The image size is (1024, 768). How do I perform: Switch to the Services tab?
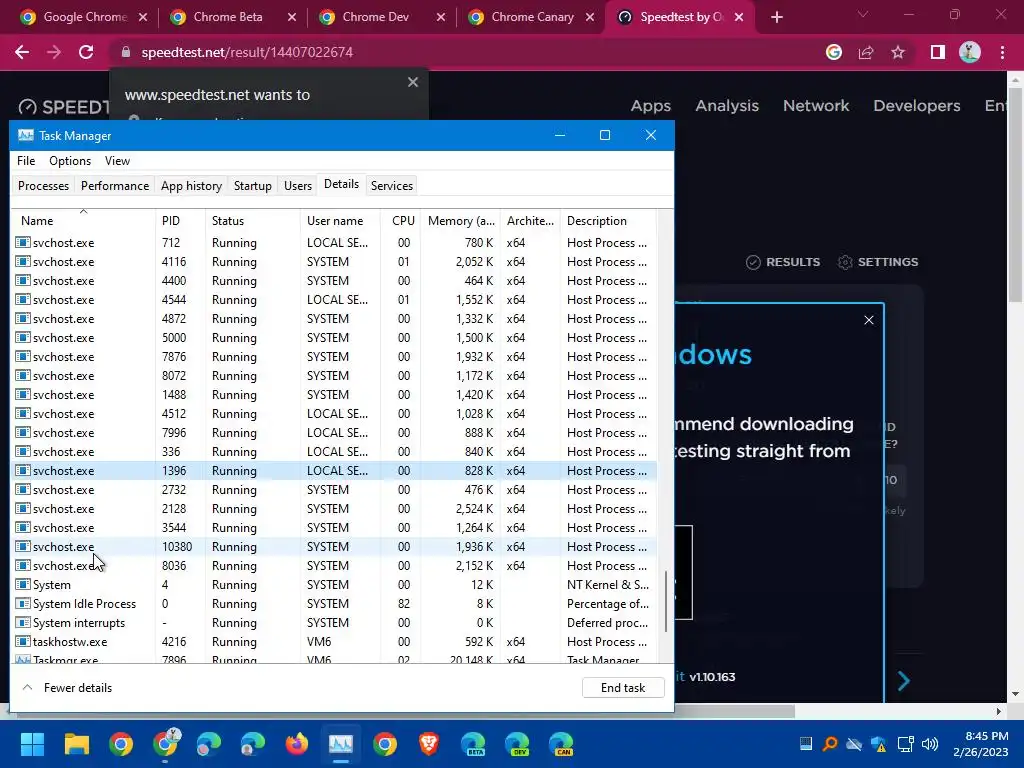392,185
